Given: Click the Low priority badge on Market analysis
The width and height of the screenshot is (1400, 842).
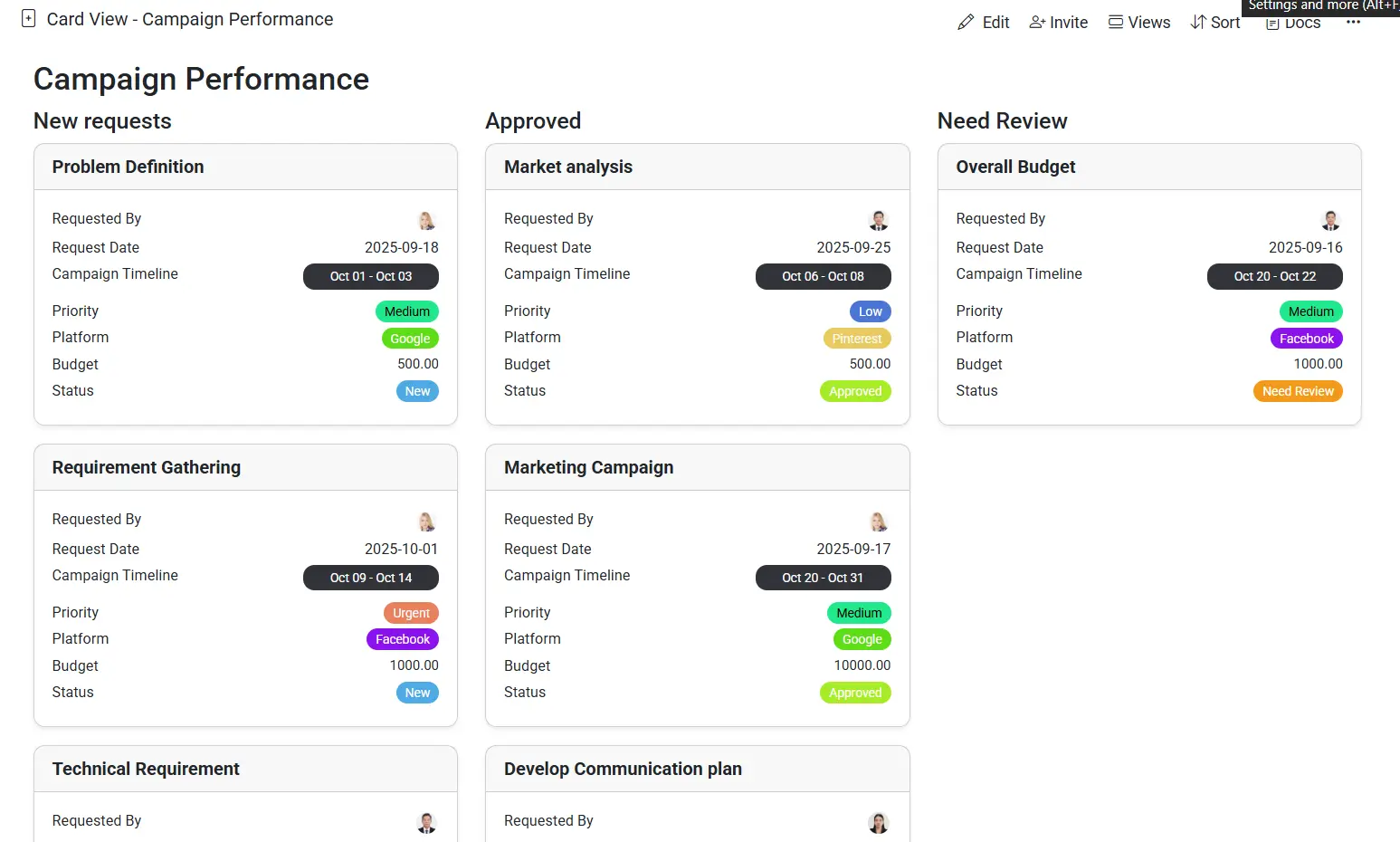Looking at the screenshot, I should pyautogui.click(x=870, y=311).
